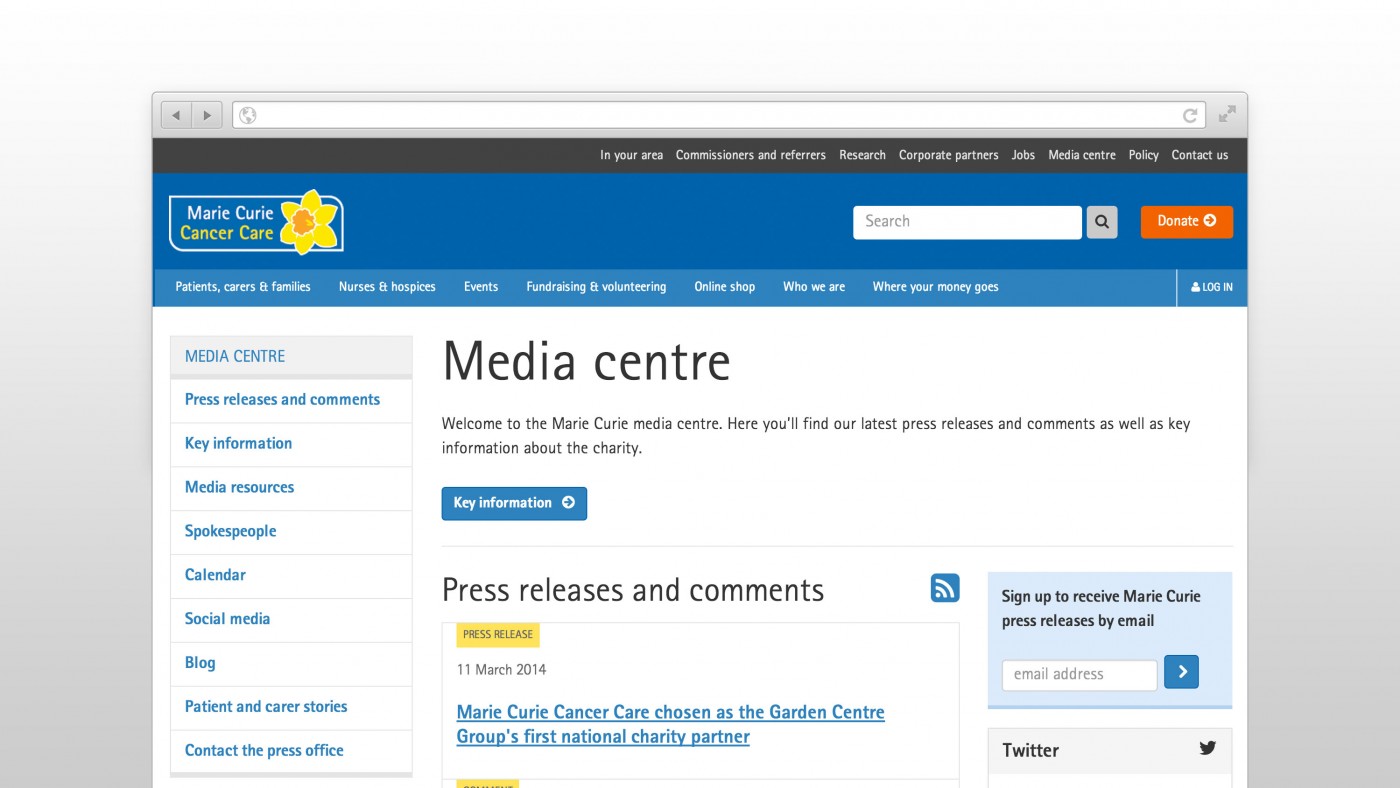The height and width of the screenshot is (788, 1400).
Task: Click the browser address bar
Action: (719, 115)
